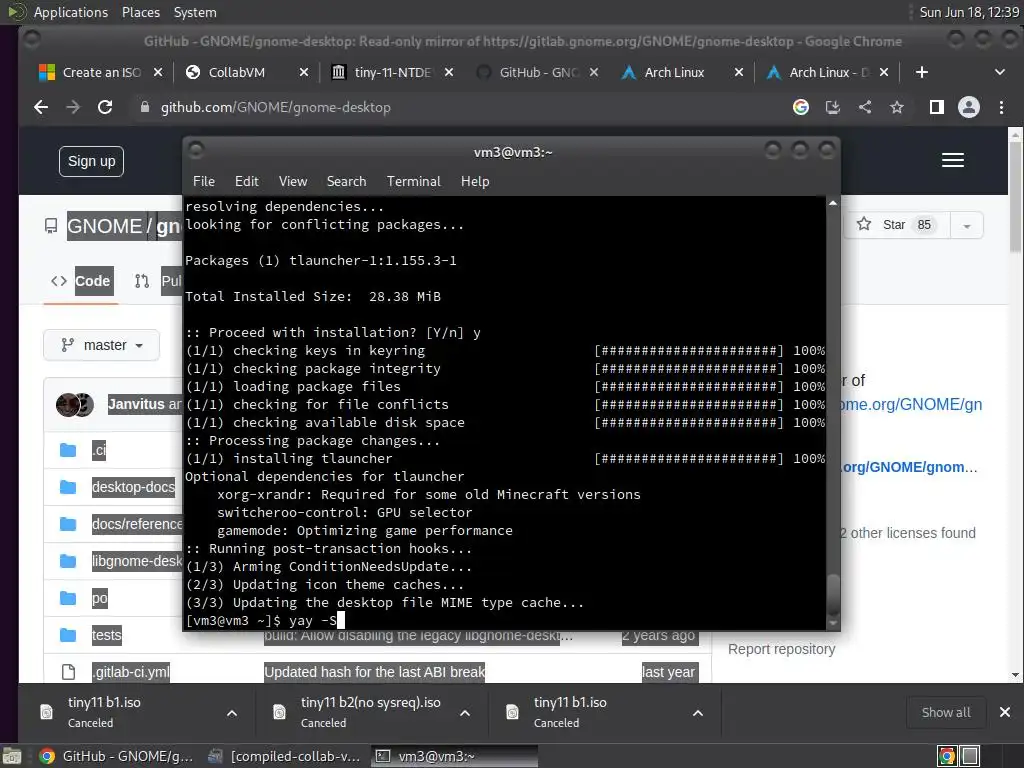
Task: Close the tiny-11-NTDEV tab
Action: click(x=449, y=72)
